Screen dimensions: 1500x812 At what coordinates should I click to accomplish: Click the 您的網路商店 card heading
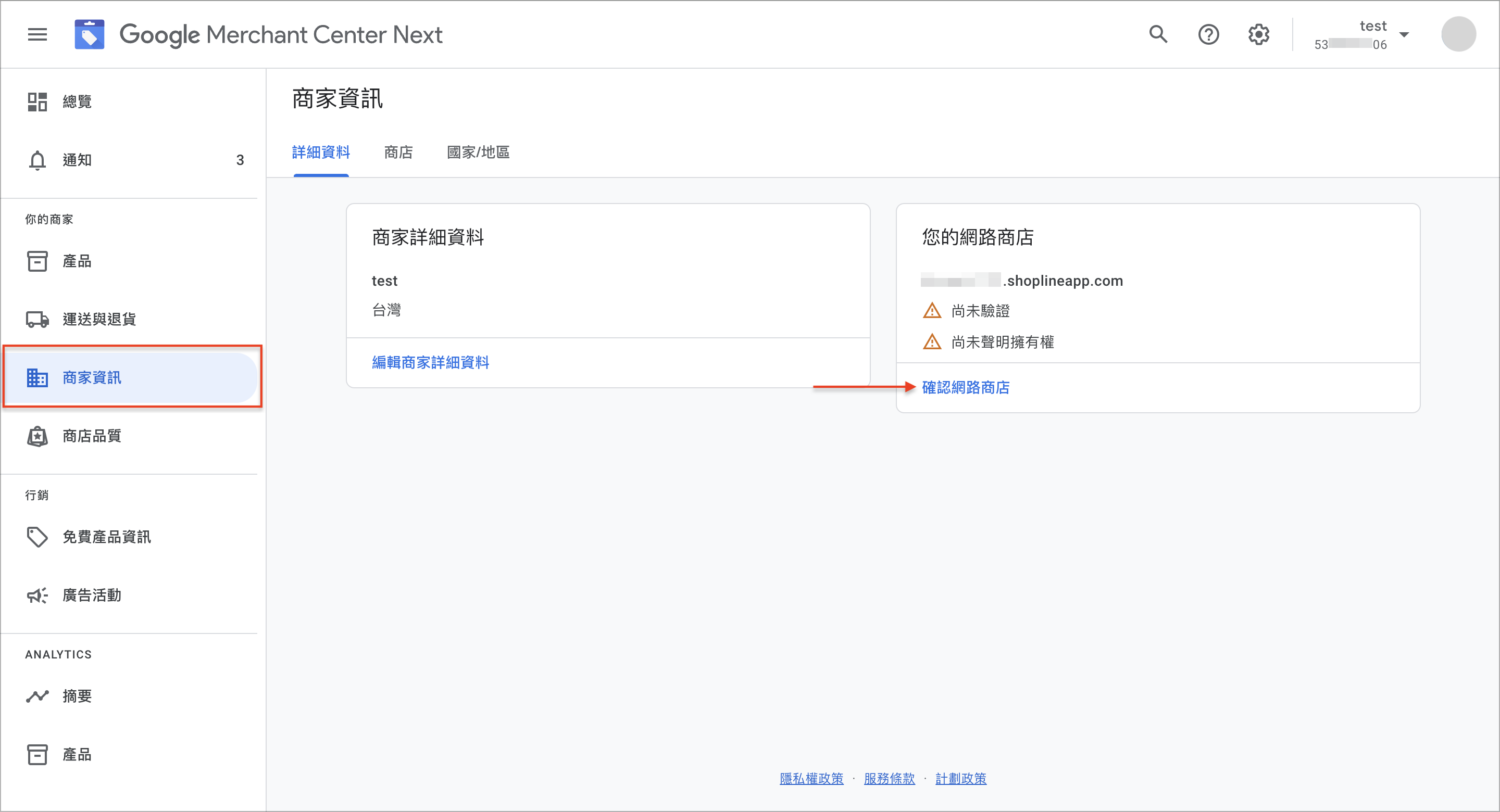(x=978, y=237)
